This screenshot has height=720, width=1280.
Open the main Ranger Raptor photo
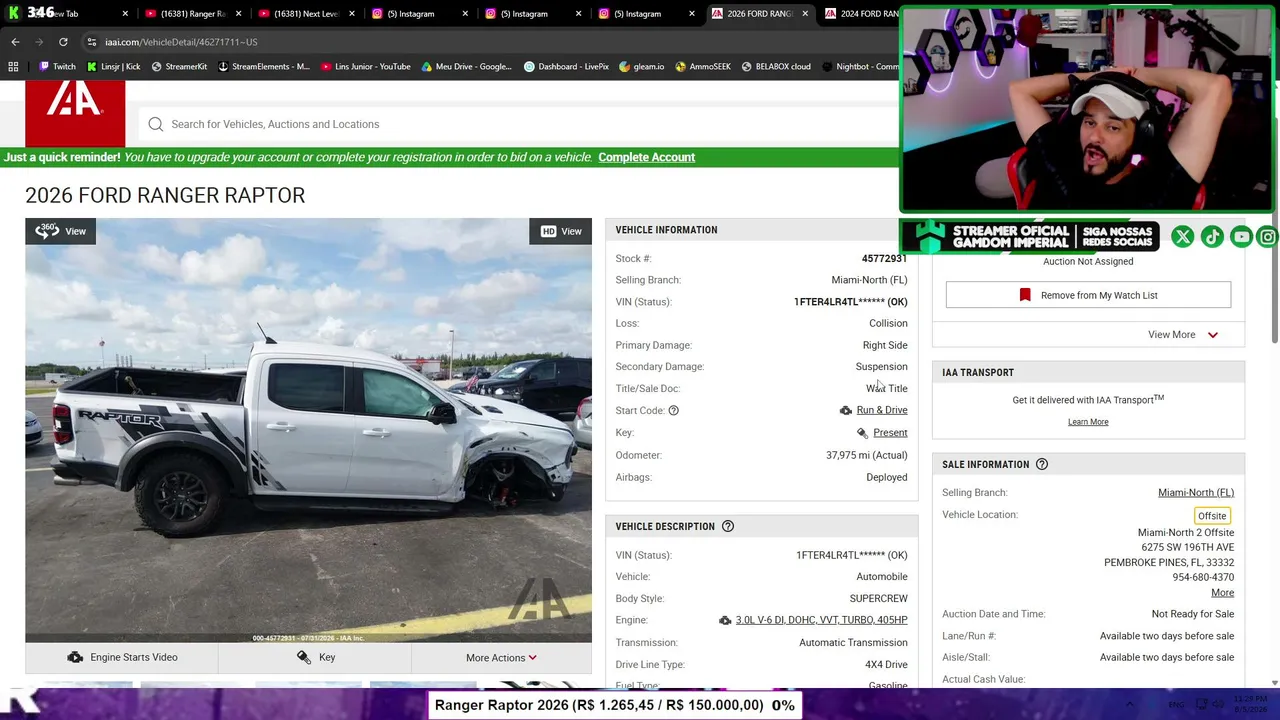[308, 430]
